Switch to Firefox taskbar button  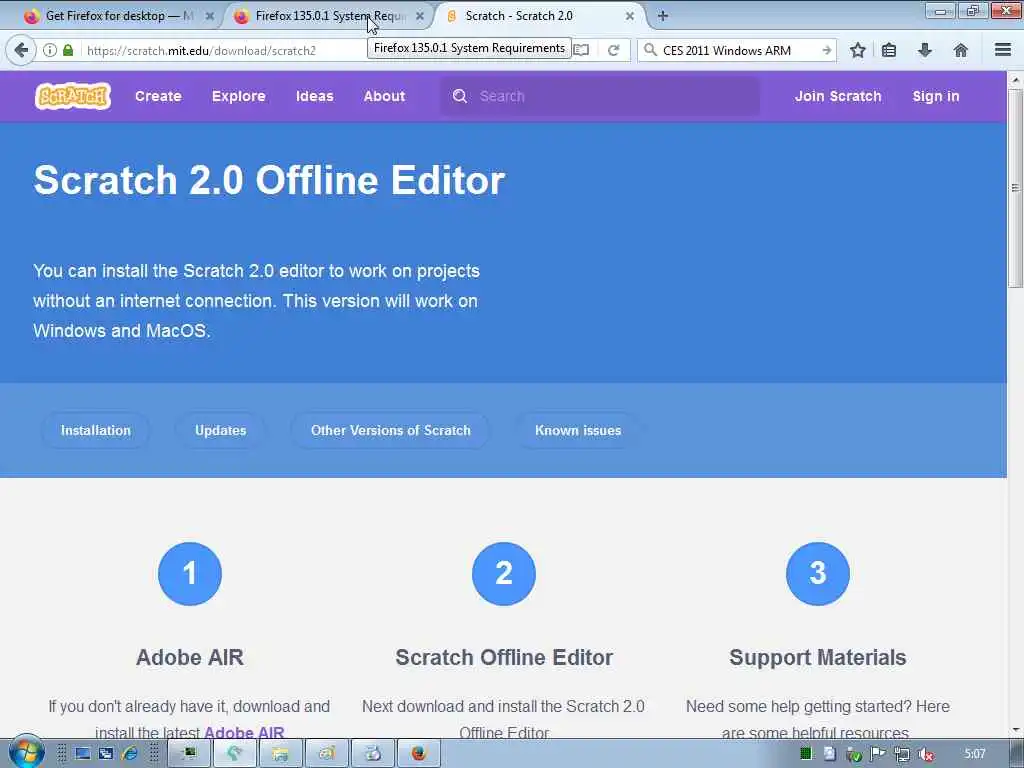(x=418, y=754)
